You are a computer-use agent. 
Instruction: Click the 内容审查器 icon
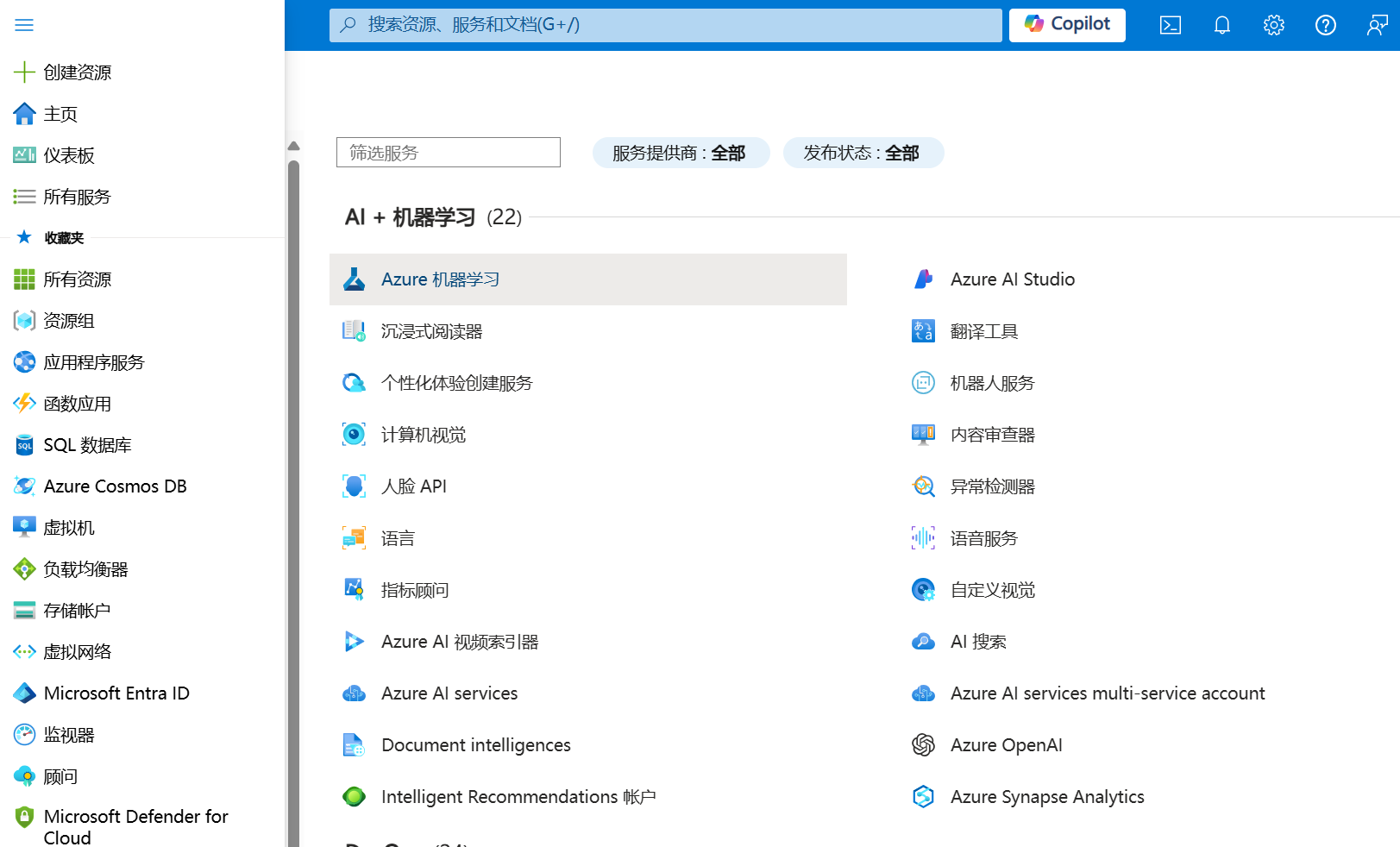[x=923, y=435]
